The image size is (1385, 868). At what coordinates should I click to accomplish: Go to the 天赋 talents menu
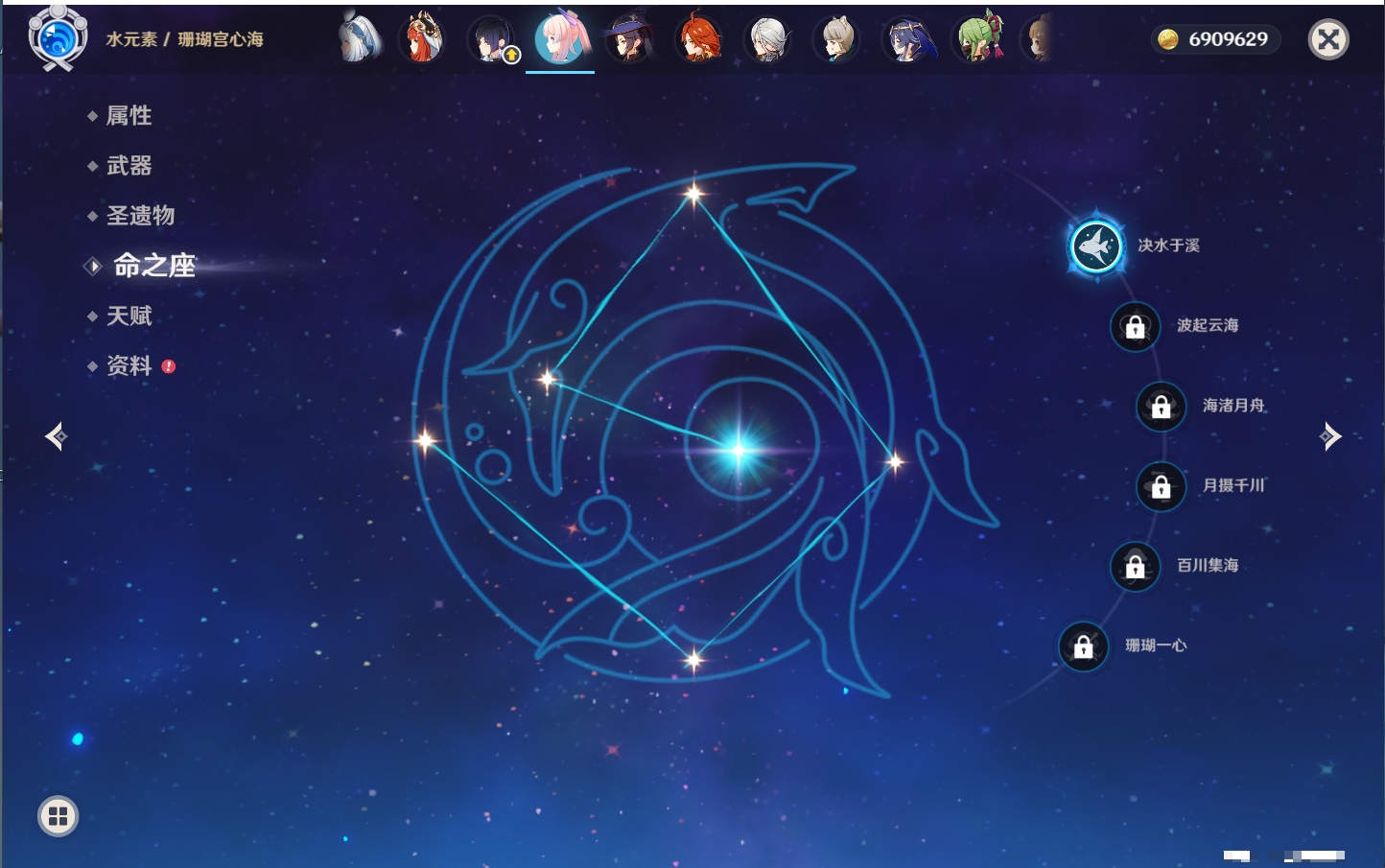pyautogui.click(x=129, y=317)
